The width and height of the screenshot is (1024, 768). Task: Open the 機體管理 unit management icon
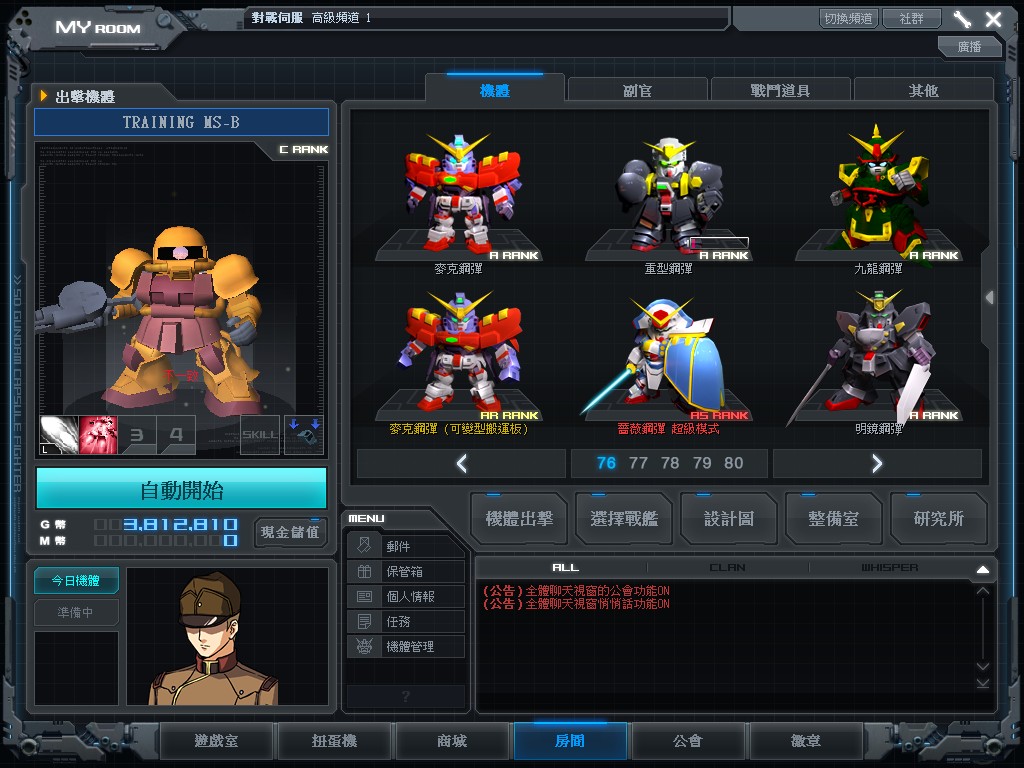pos(364,647)
